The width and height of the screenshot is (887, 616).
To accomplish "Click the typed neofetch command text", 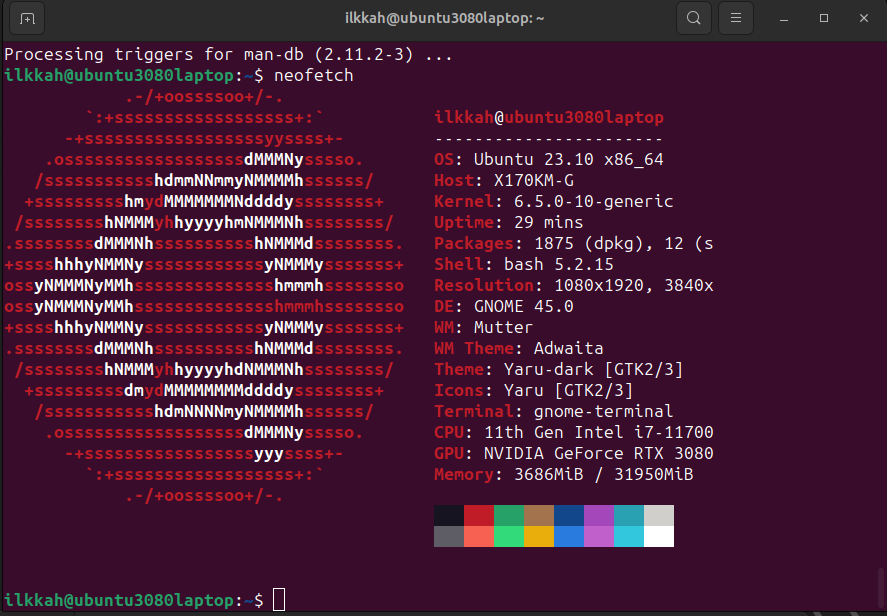I will click(313, 76).
